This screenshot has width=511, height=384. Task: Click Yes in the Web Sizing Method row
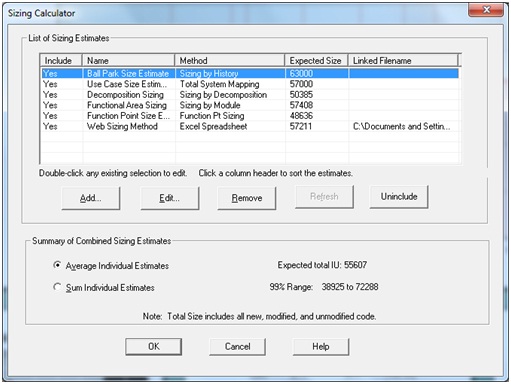[x=50, y=127]
